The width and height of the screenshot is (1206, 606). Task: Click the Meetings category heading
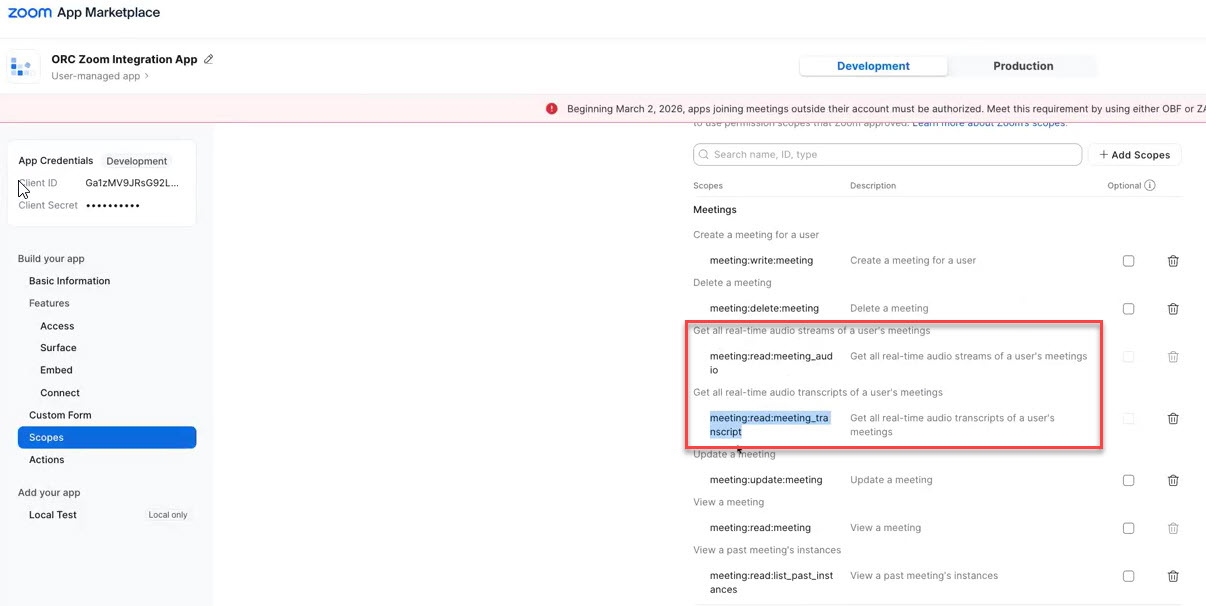pyautogui.click(x=714, y=210)
